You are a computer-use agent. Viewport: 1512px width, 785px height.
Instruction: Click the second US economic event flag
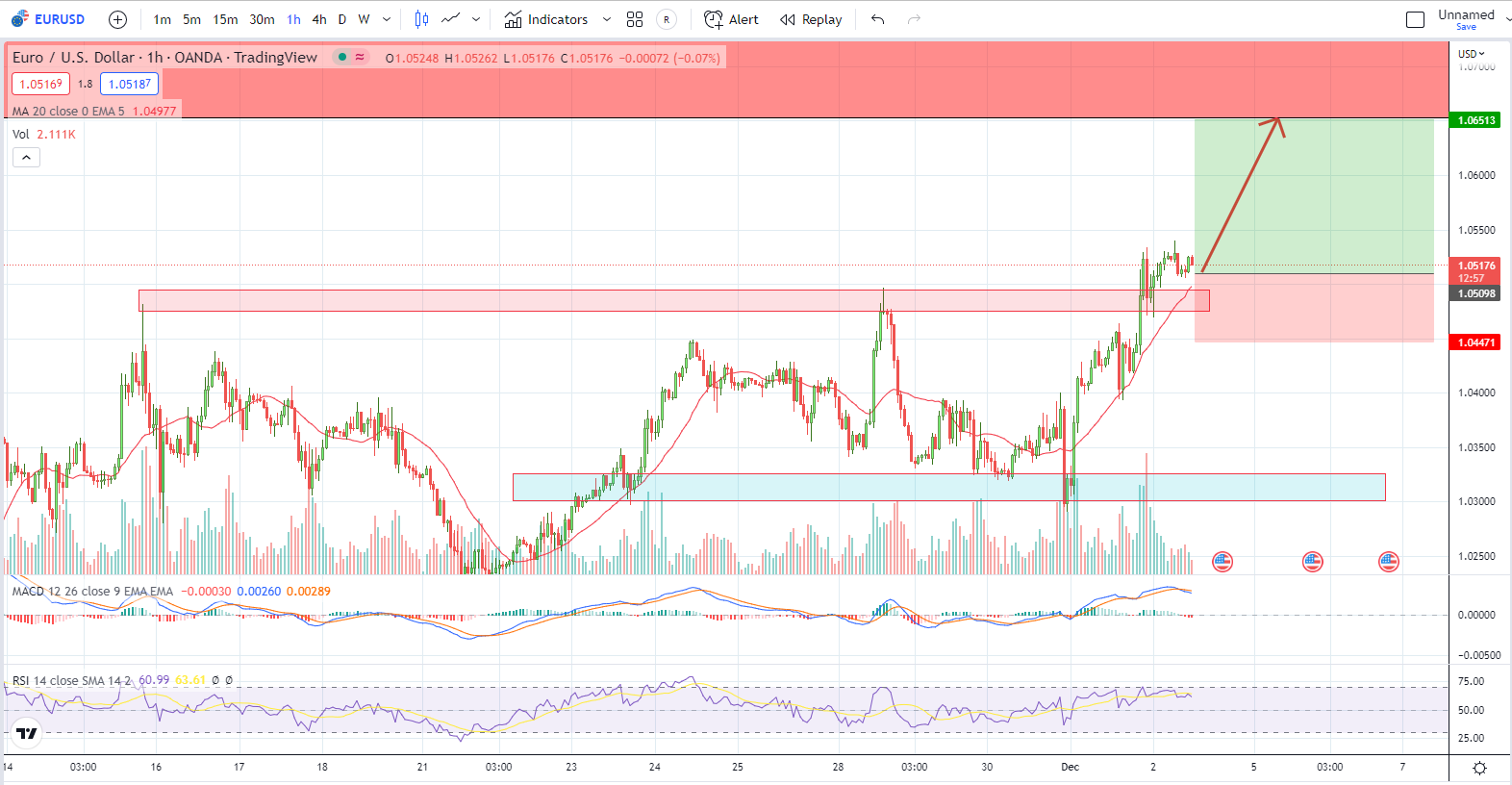tap(1313, 562)
